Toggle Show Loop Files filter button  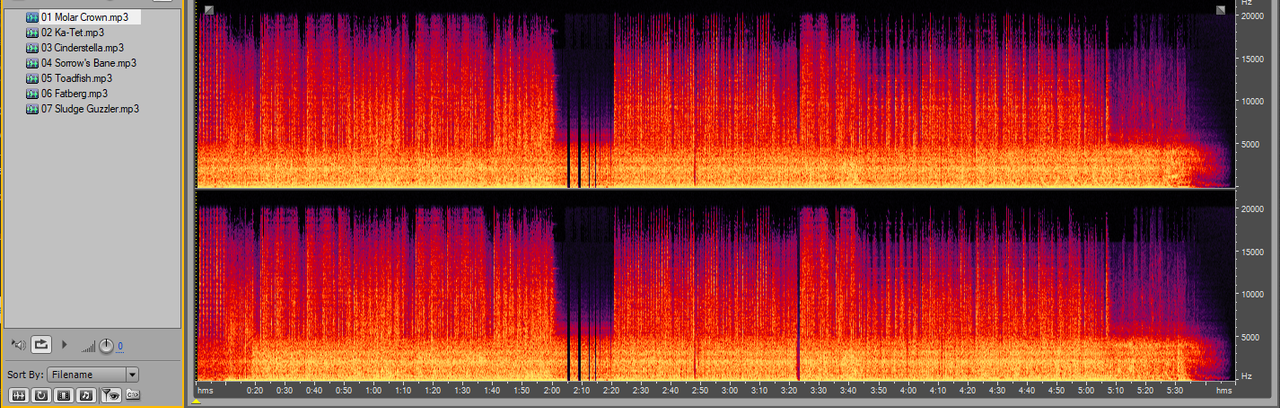pyautogui.click(x=41, y=395)
